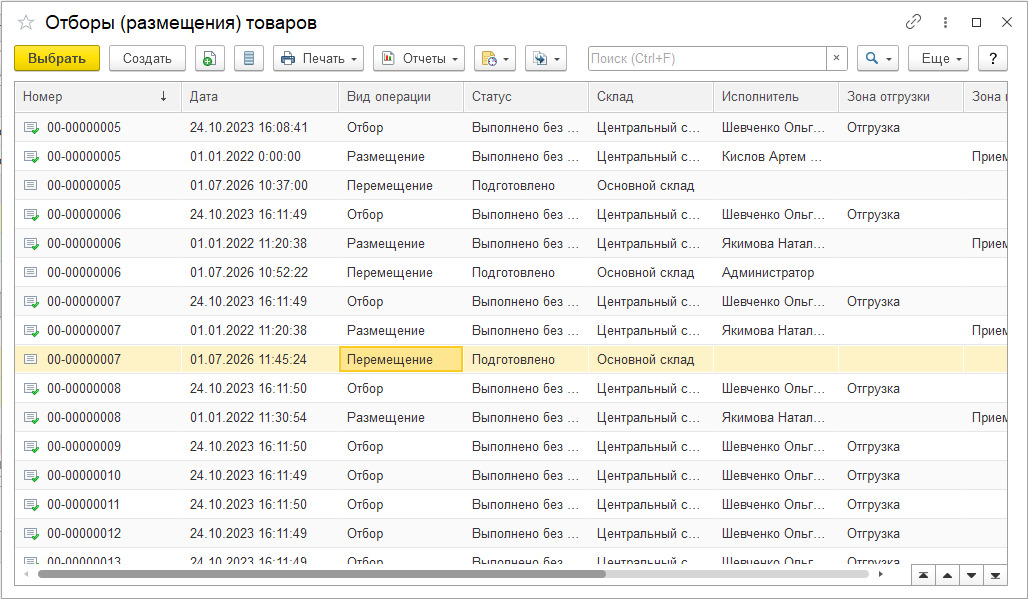Click the Вид операции column header
This screenshot has height=599, width=1028.
401,96
